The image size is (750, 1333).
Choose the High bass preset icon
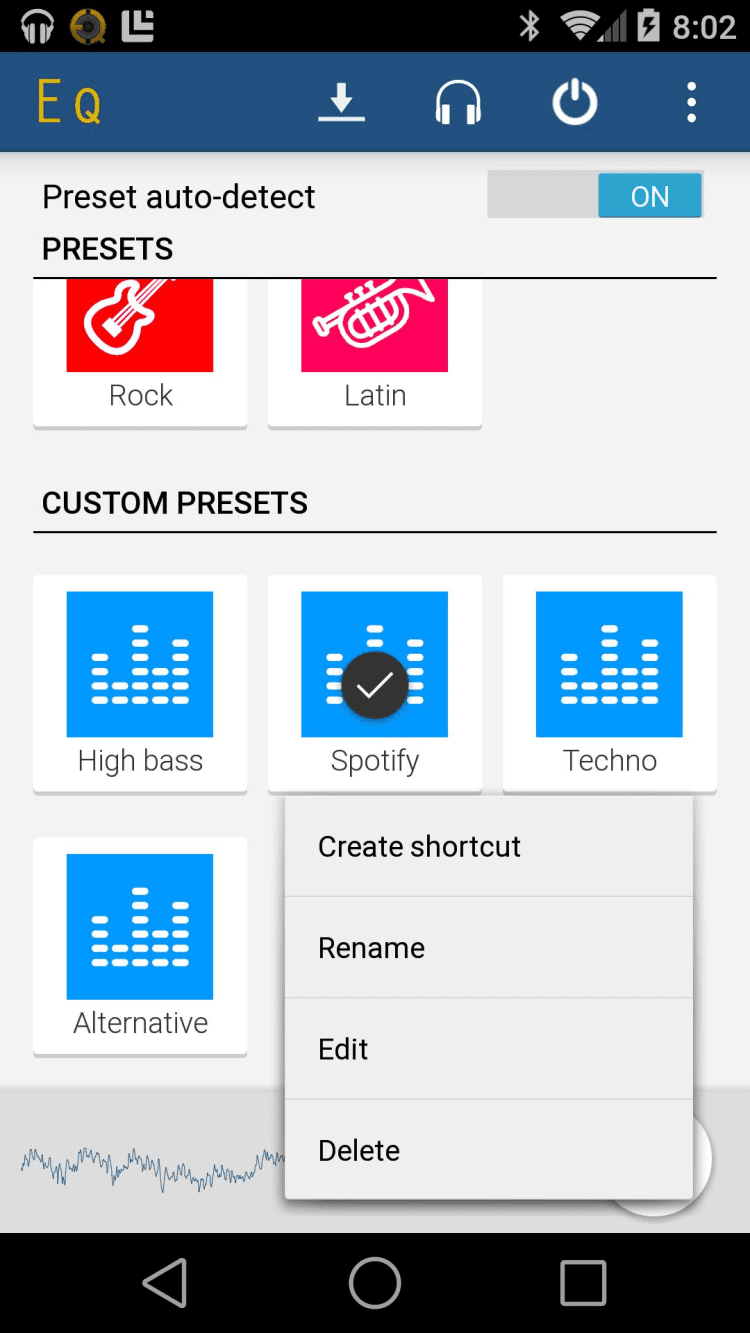(140, 664)
